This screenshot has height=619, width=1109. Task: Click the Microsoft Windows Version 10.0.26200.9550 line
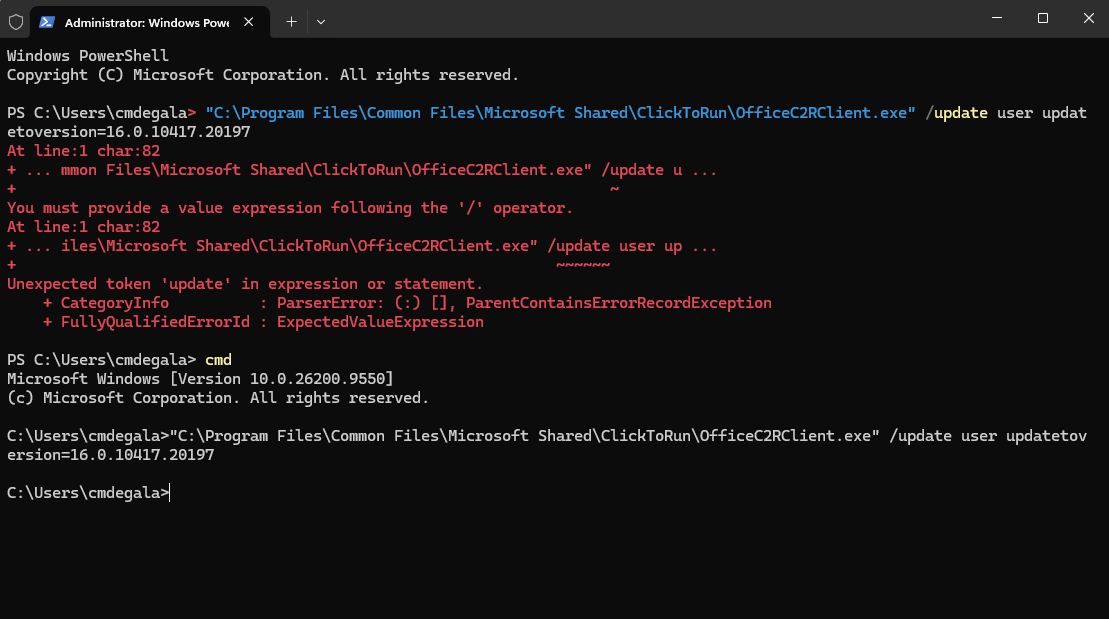(200, 379)
